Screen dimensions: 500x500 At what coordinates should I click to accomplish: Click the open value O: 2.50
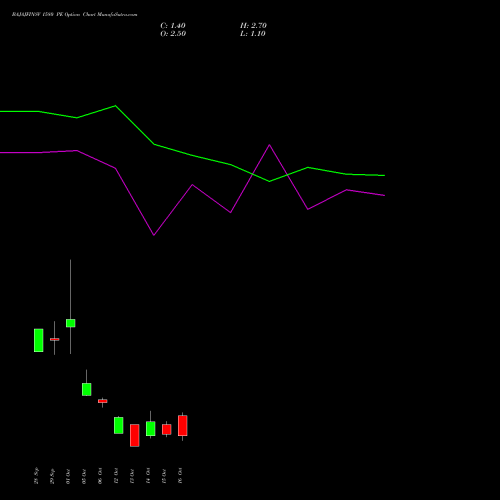pos(173,34)
